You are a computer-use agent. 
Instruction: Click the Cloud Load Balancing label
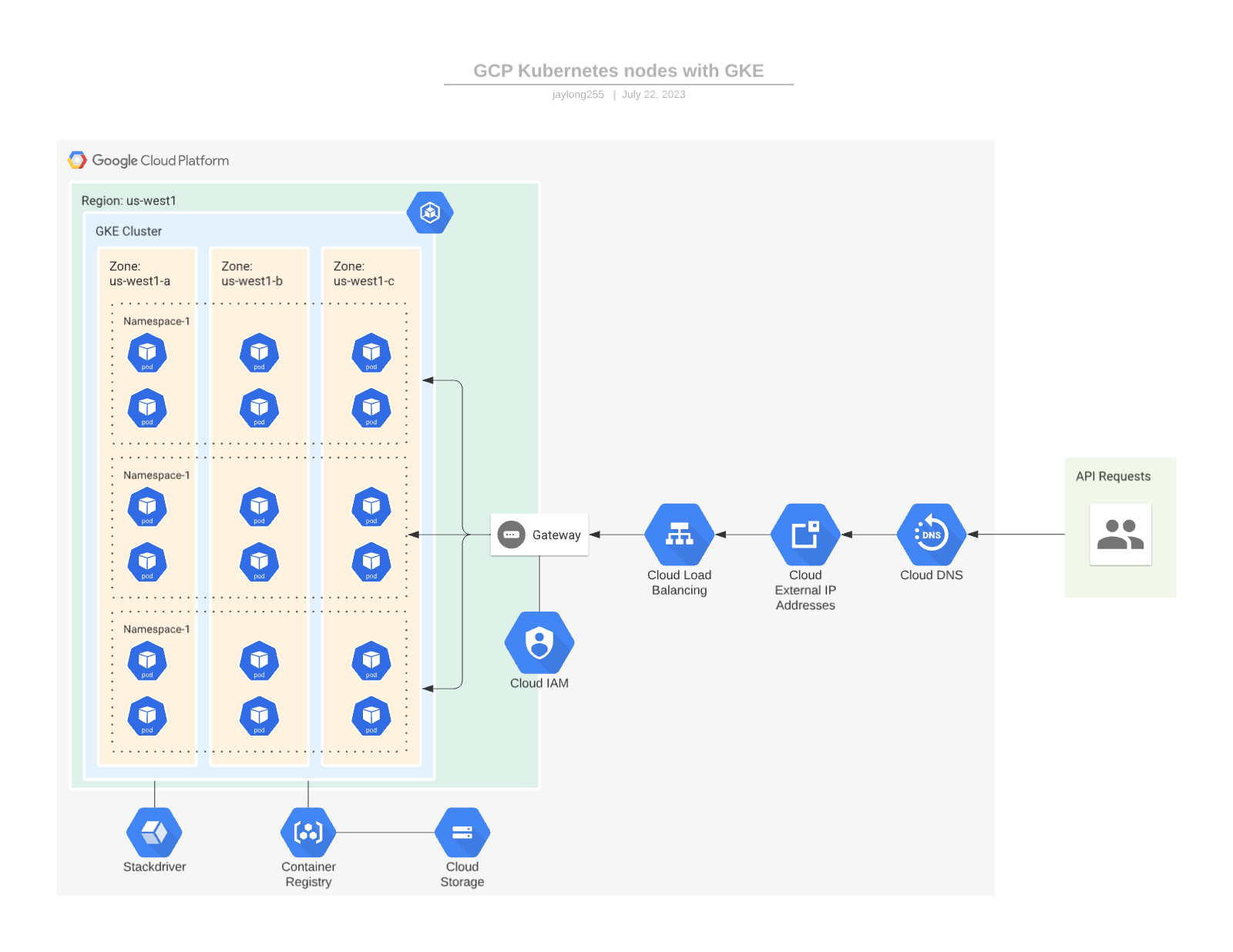tap(679, 583)
